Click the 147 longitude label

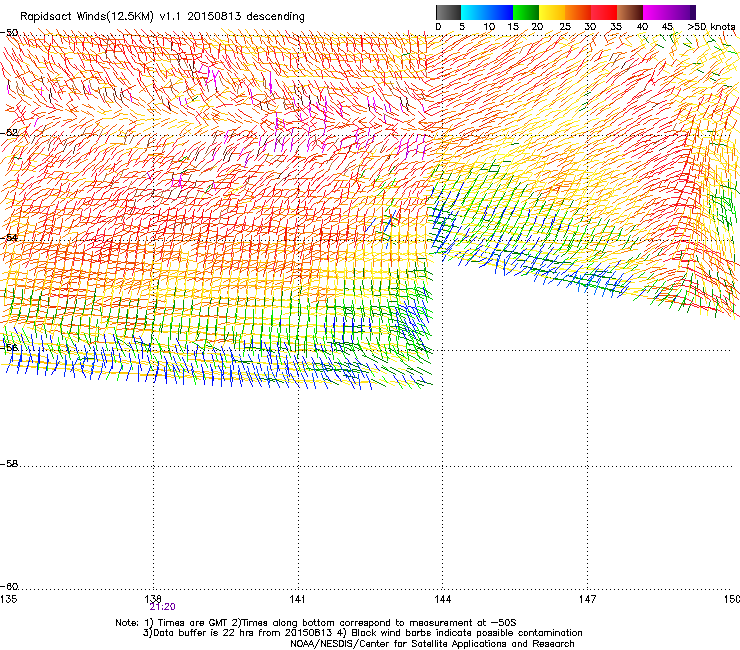pyautogui.click(x=588, y=599)
